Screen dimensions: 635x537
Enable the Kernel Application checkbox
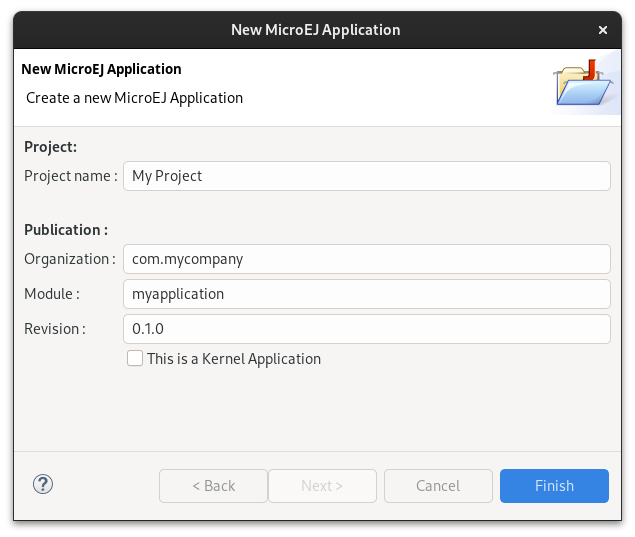pyautogui.click(x=135, y=358)
